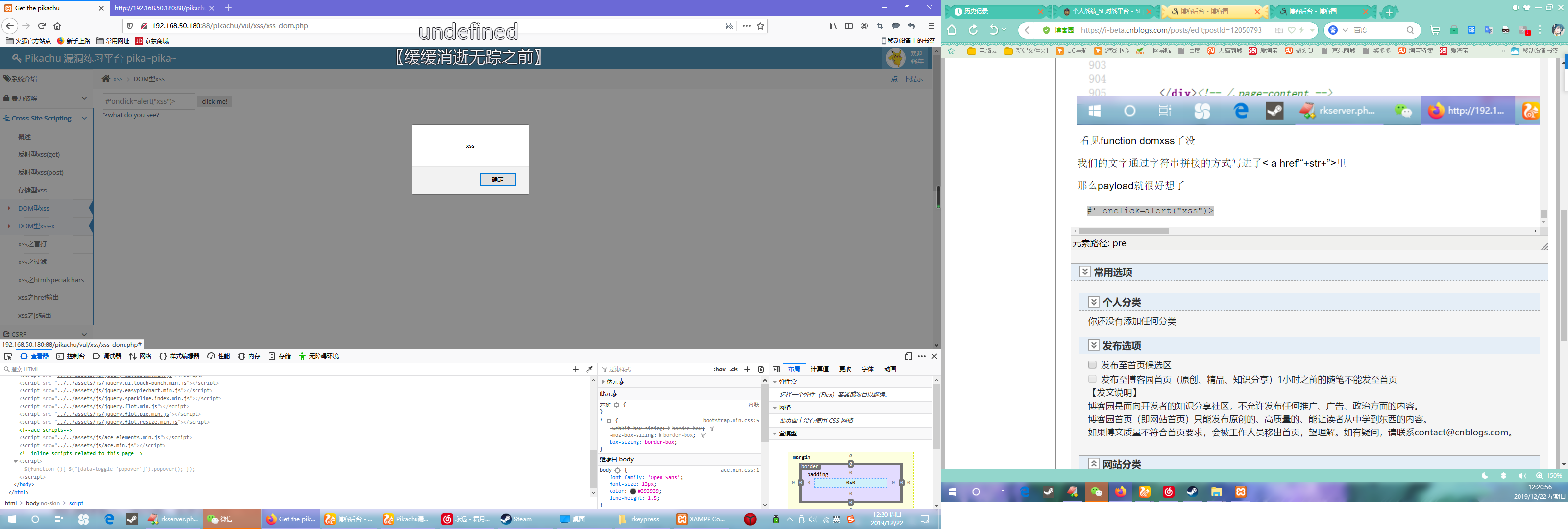1568x529 pixels.
Task: Open xss之盲打 sidebar link
Action: (x=32, y=243)
